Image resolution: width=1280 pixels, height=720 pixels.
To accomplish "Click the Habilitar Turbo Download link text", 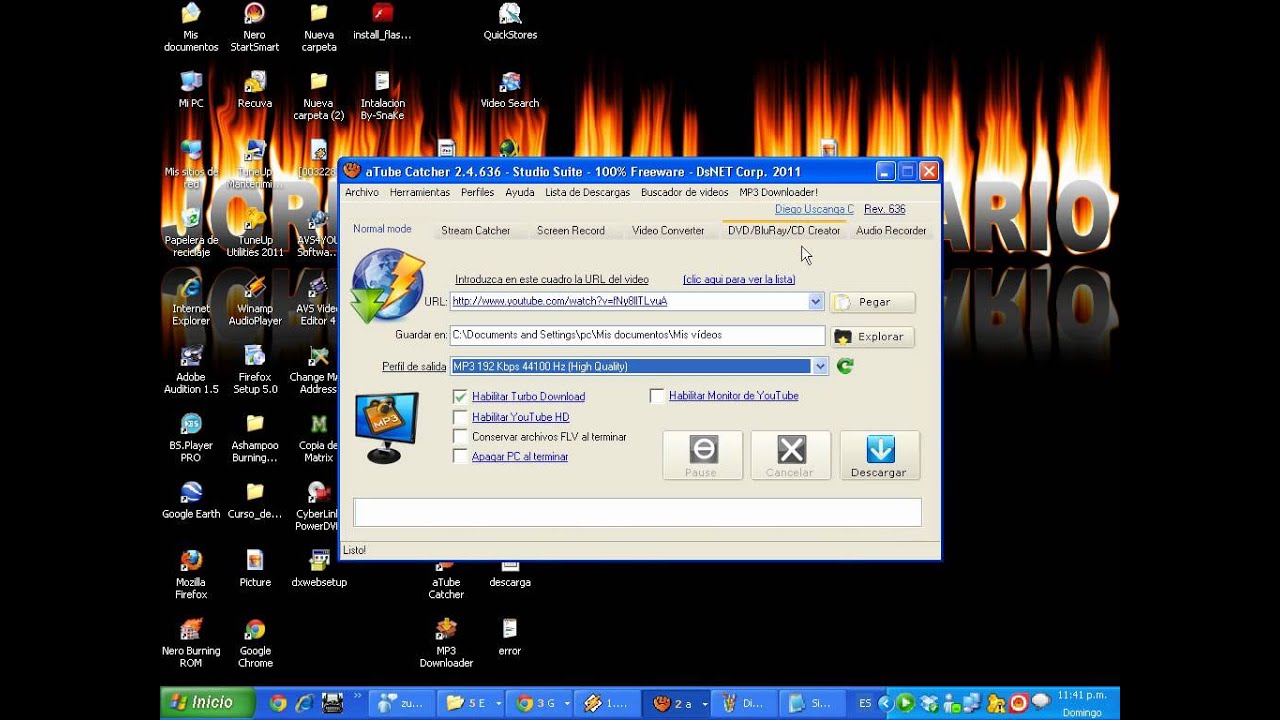I will click(x=529, y=397).
